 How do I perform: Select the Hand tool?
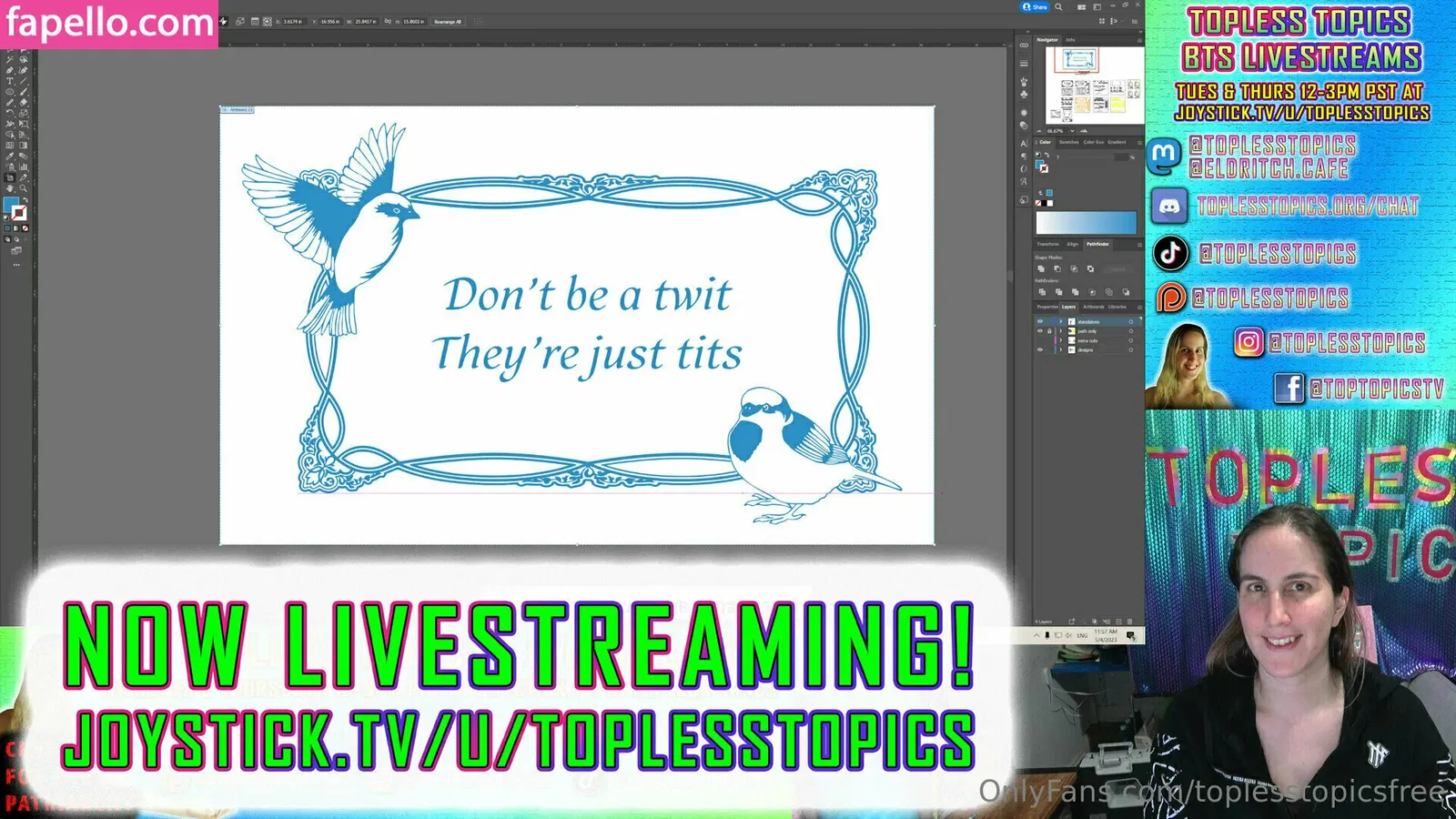tap(10, 188)
